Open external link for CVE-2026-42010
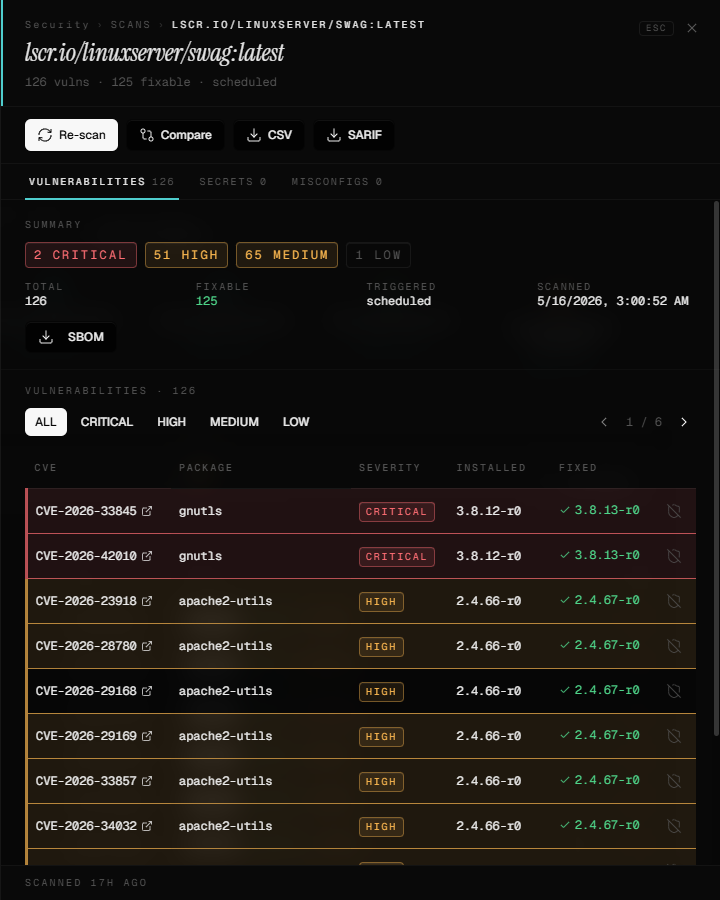Image resolution: width=720 pixels, height=900 pixels. point(147,556)
